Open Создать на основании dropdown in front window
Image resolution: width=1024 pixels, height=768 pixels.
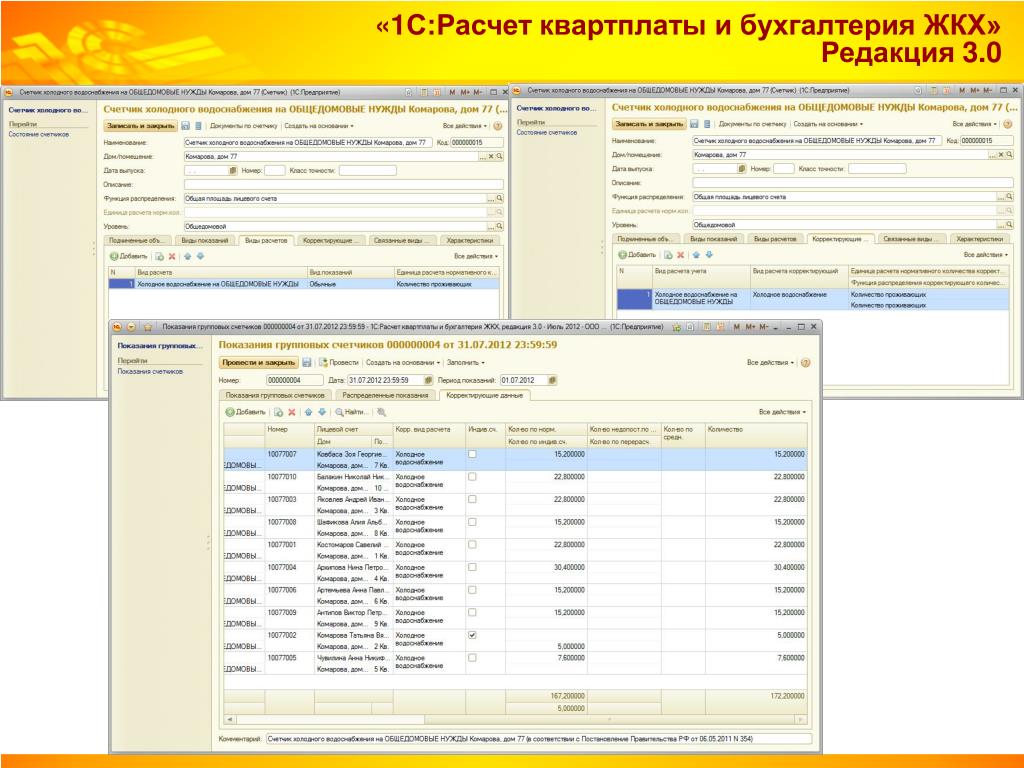(x=403, y=362)
